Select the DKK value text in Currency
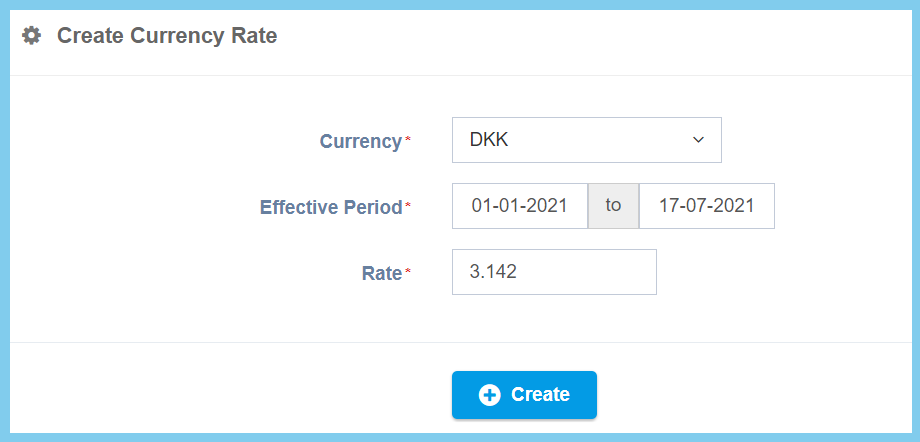Viewport: 920px width, 442px height. click(x=489, y=140)
